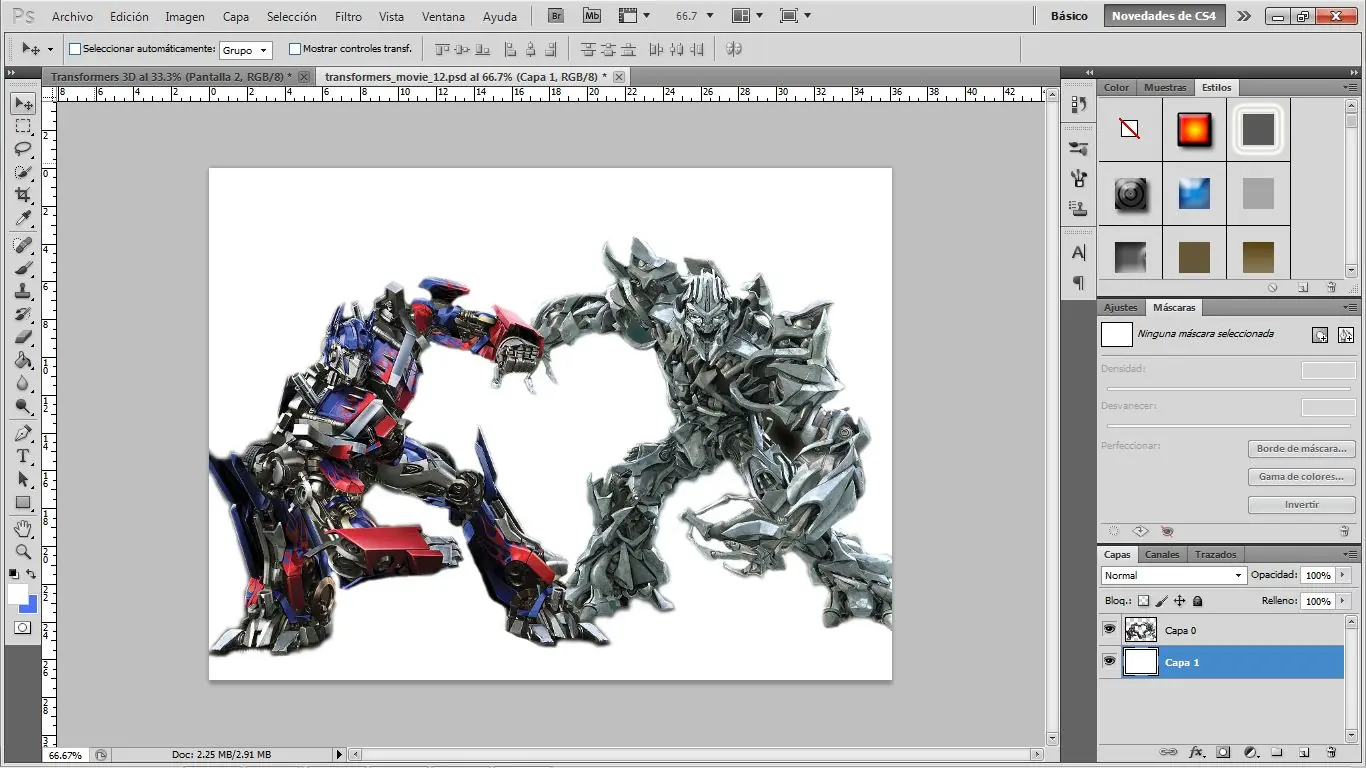Pick the Clone Stamp tool
Viewport: 1366px width, 768px height.
23,291
